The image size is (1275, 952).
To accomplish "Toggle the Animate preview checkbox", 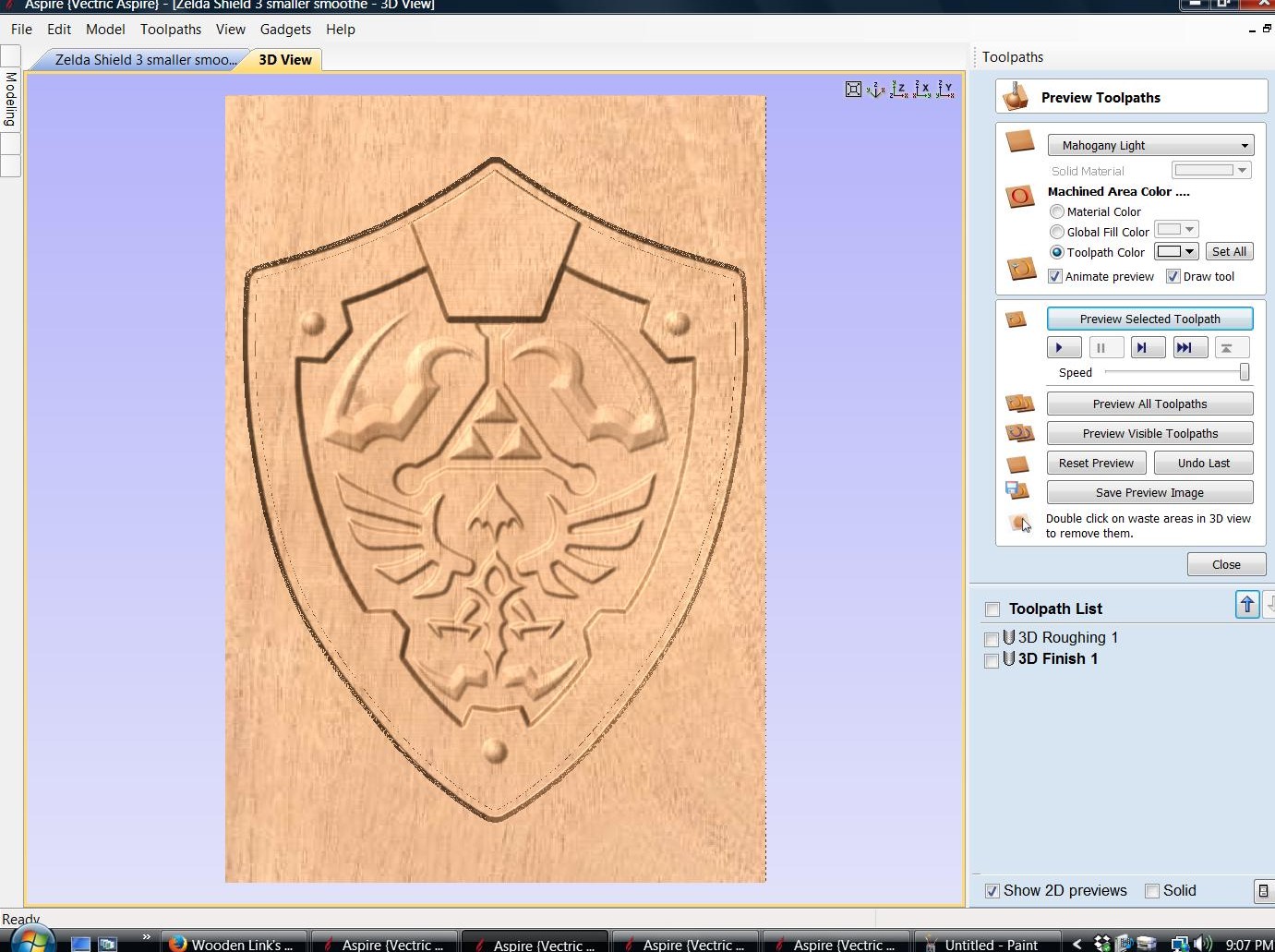I will pos(1055,276).
